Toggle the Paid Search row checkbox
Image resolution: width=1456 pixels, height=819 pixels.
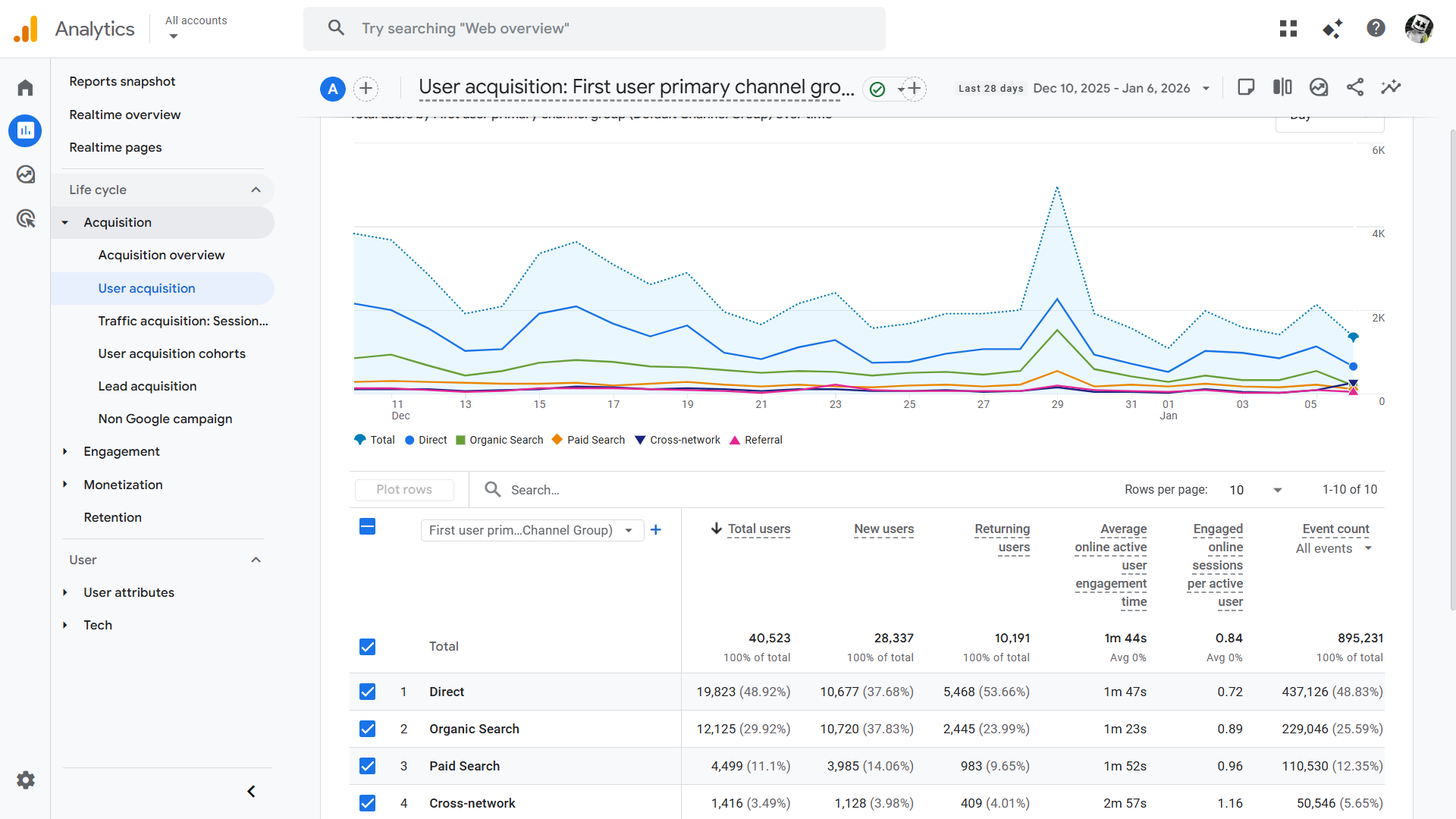367,766
